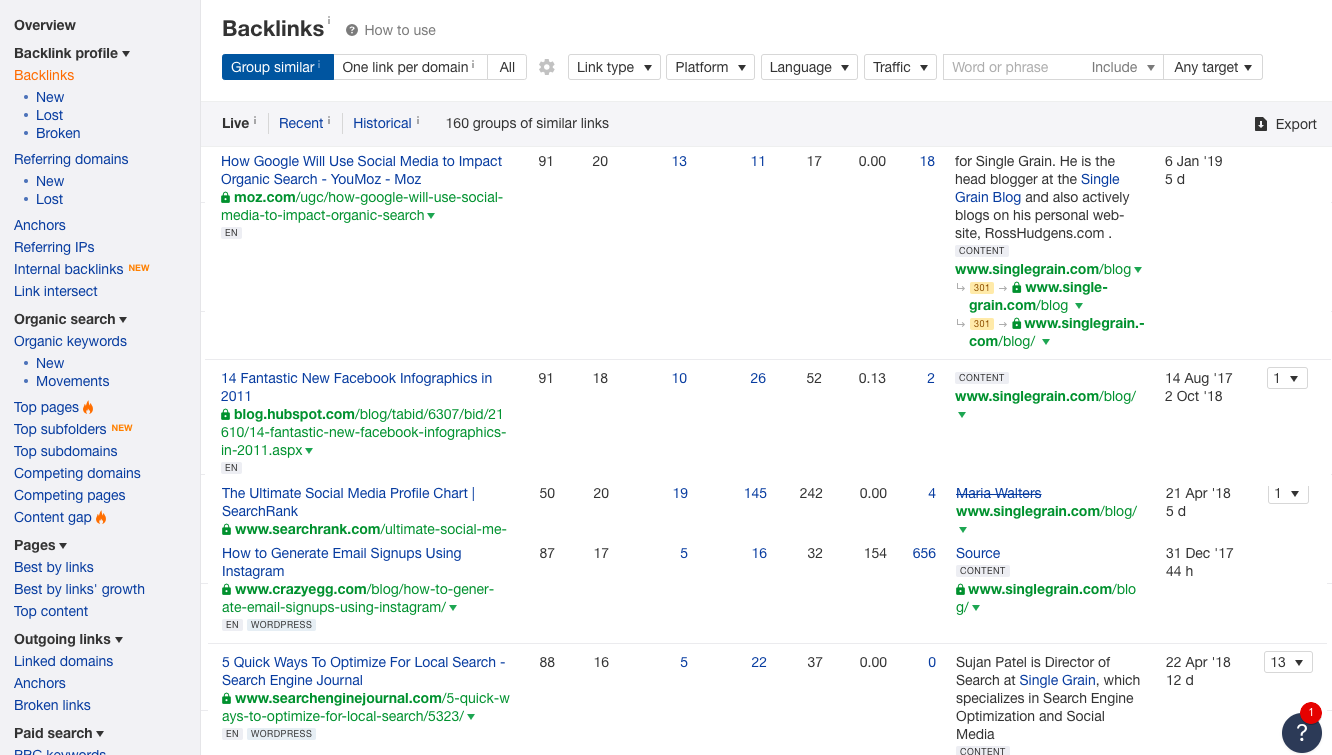Switch to the Live tab

[235, 123]
